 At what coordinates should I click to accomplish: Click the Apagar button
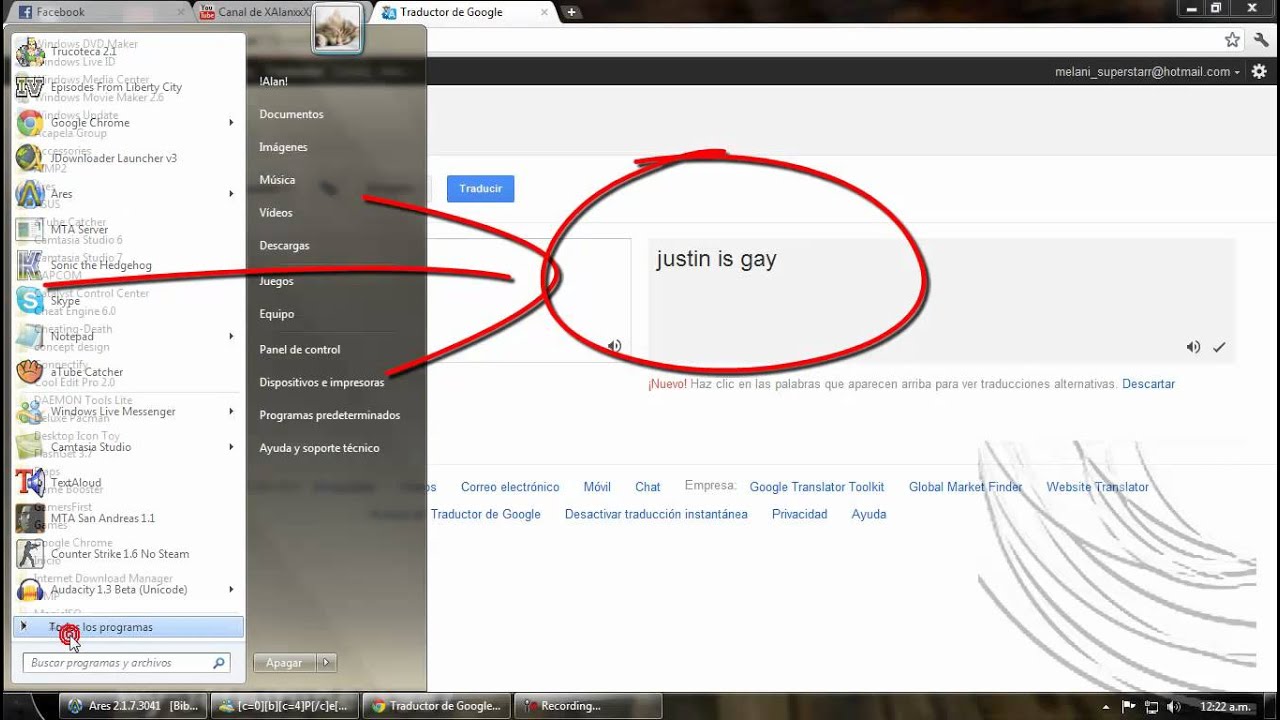pos(285,662)
